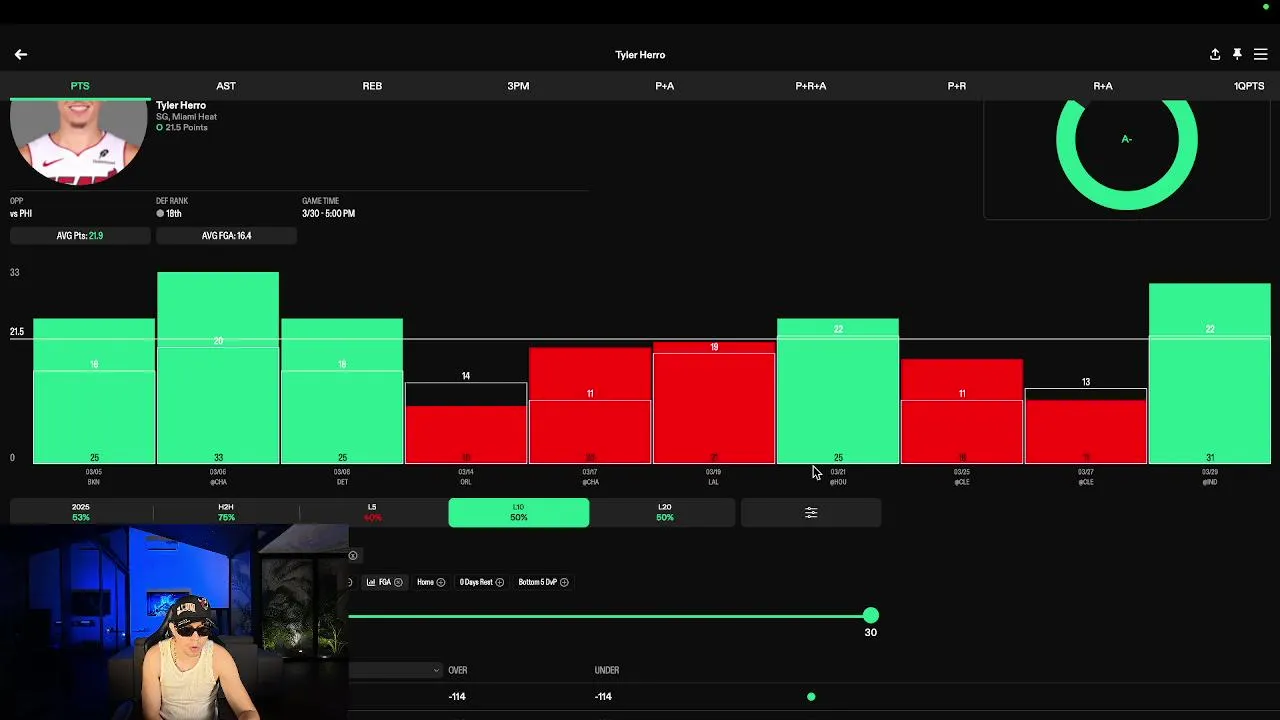Image resolution: width=1280 pixels, height=720 pixels.
Task: Switch to the 3PM tab
Action: [x=518, y=86]
